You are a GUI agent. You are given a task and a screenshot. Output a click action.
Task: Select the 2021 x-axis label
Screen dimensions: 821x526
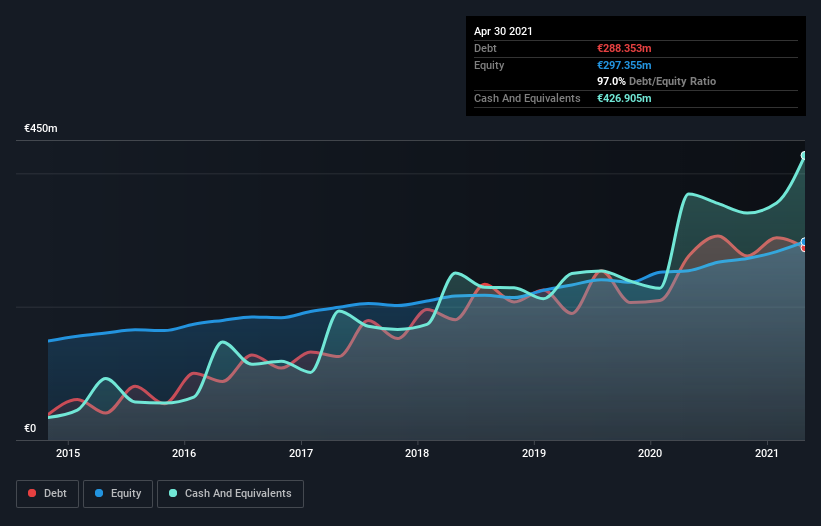click(x=767, y=453)
